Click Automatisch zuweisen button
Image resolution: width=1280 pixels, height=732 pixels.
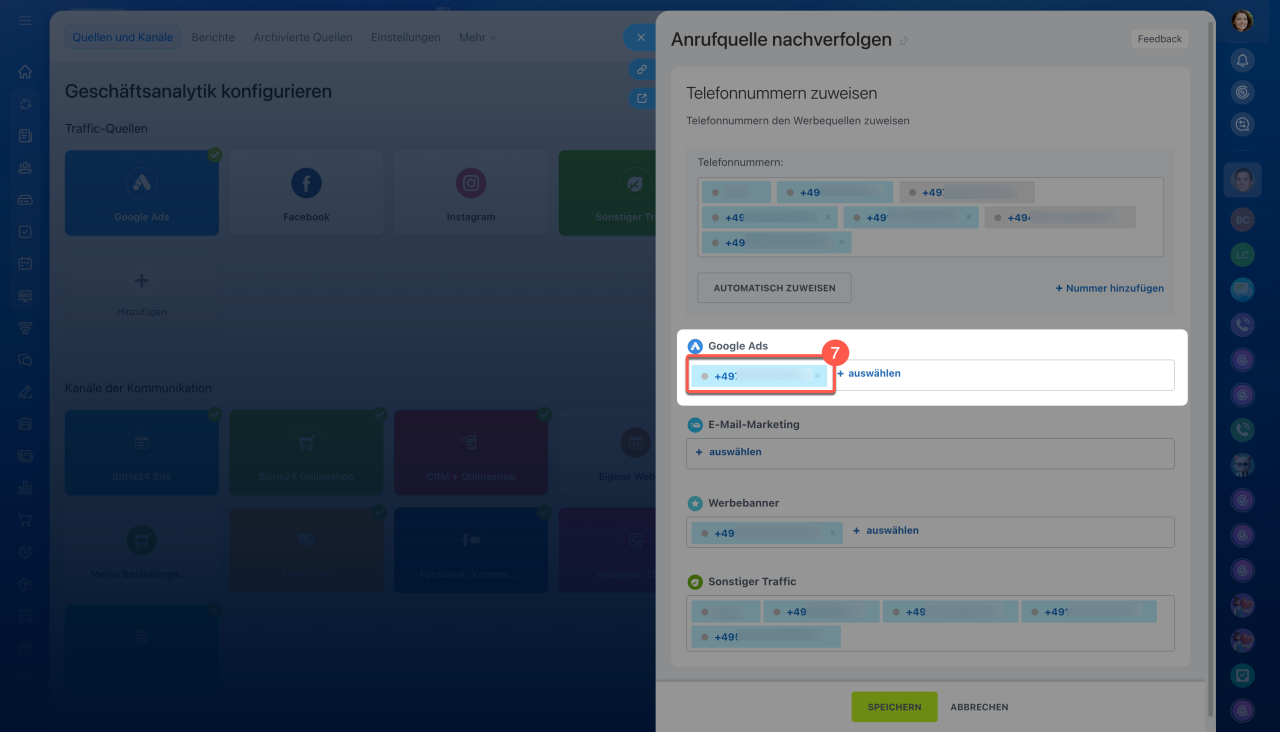774,288
